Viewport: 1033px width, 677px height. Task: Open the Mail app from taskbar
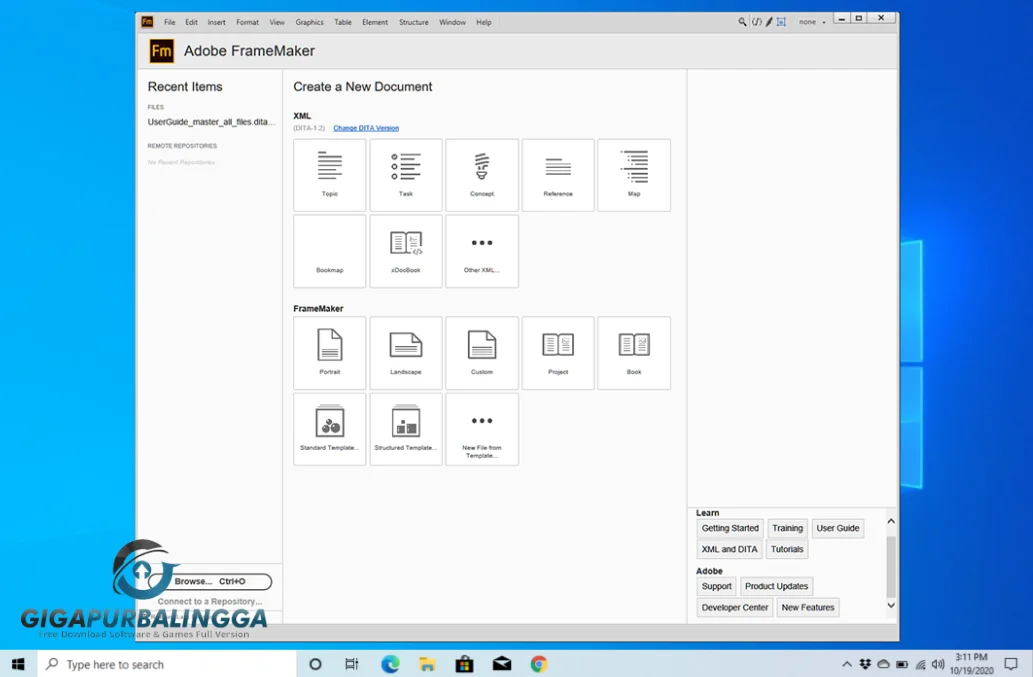click(x=501, y=664)
